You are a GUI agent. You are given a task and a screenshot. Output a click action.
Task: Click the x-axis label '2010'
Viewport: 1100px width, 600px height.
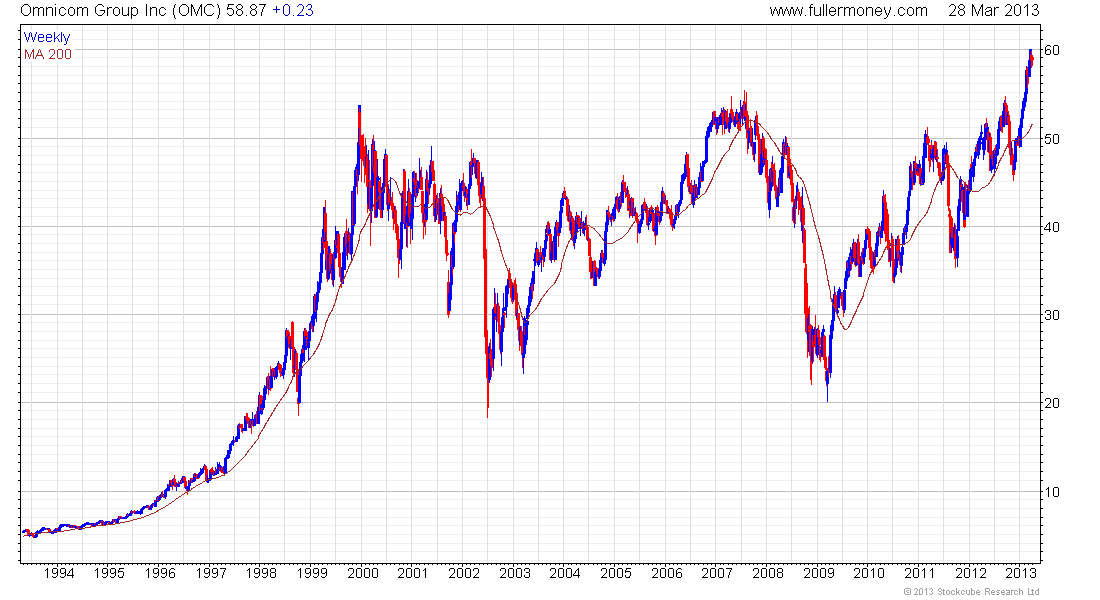[869, 573]
